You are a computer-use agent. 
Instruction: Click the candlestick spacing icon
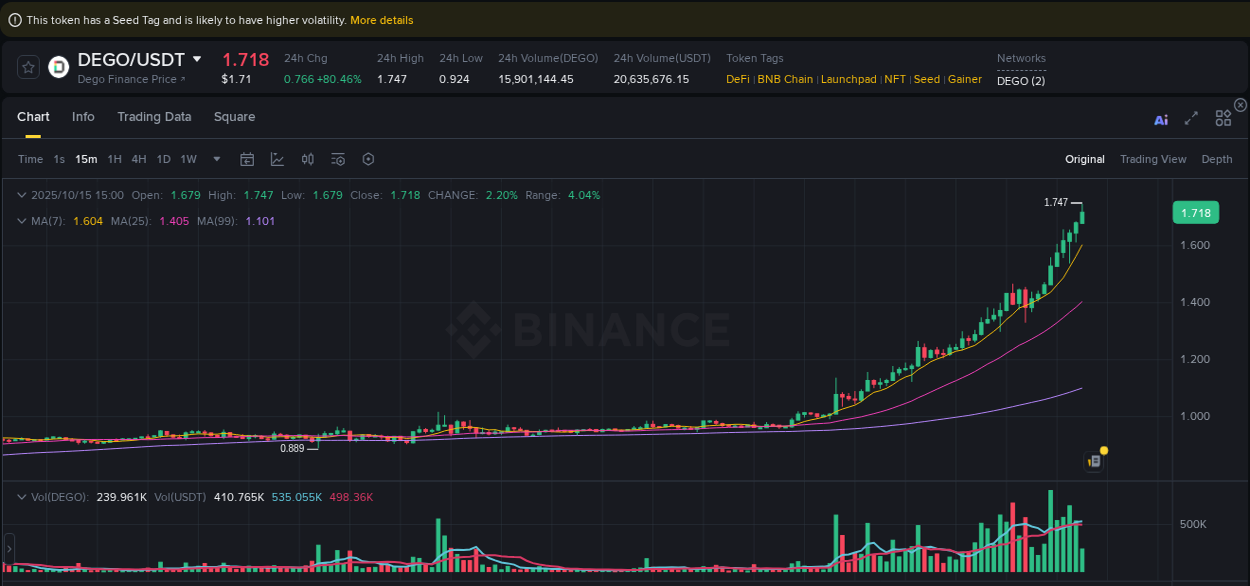coord(308,159)
